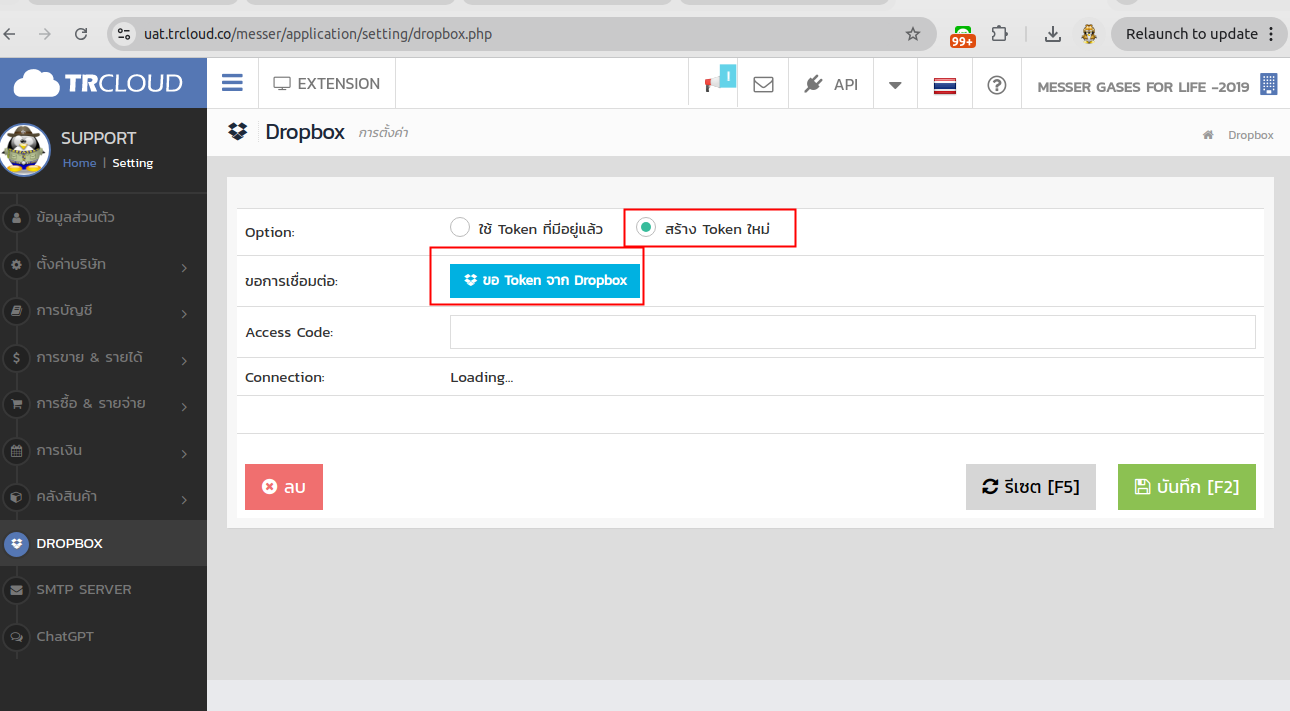Viewport: 1290px width, 711px height.
Task: Click the box icon for คลังสินค้า
Action: coord(16,497)
